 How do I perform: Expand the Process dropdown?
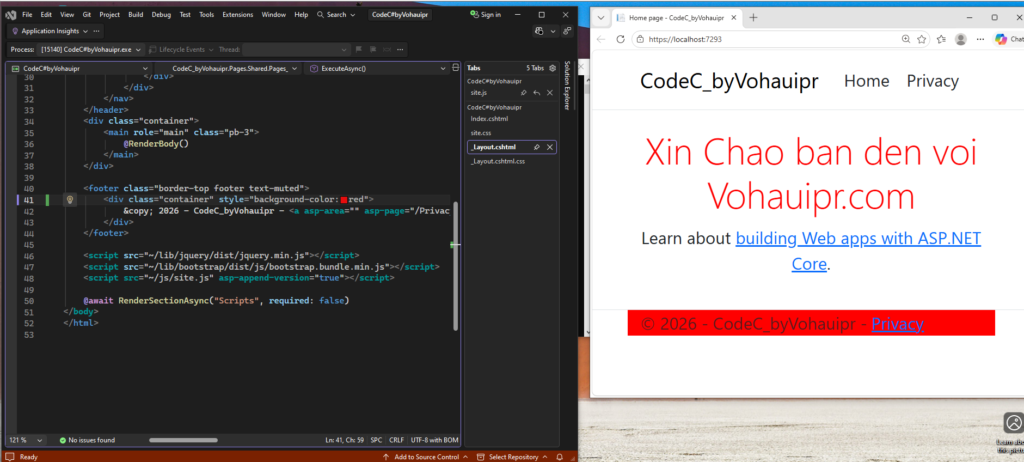coord(138,49)
